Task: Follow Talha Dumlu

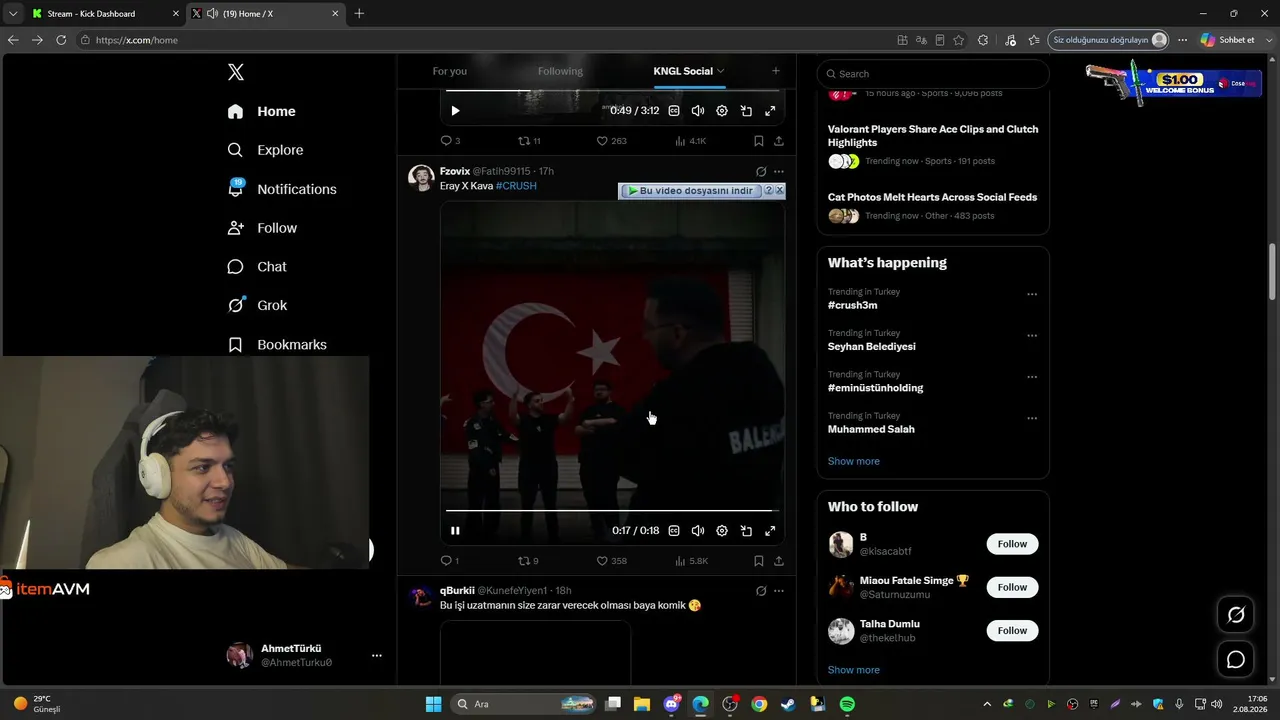Action: tap(1012, 631)
